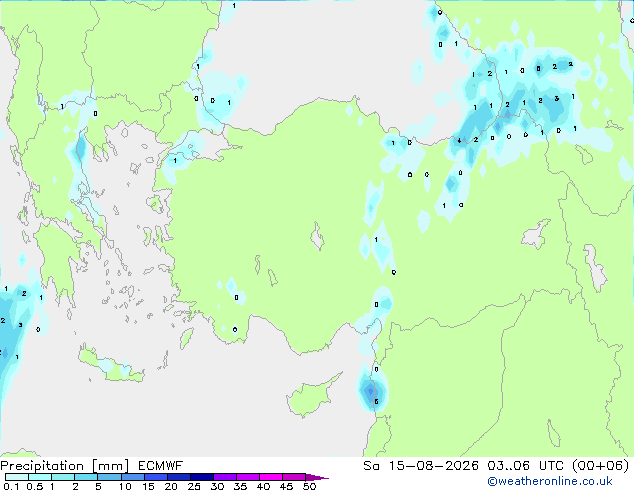Click the ECMWF model label
634x490 pixels.
(x=161, y=466)
